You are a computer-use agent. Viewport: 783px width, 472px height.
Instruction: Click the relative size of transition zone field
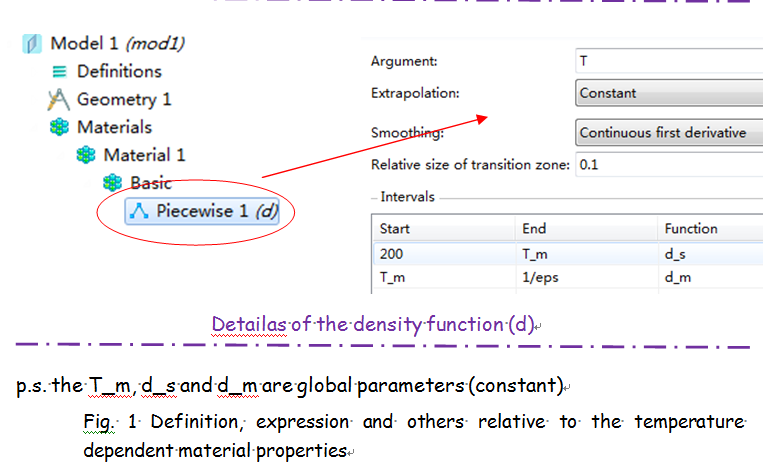(668, 165)
